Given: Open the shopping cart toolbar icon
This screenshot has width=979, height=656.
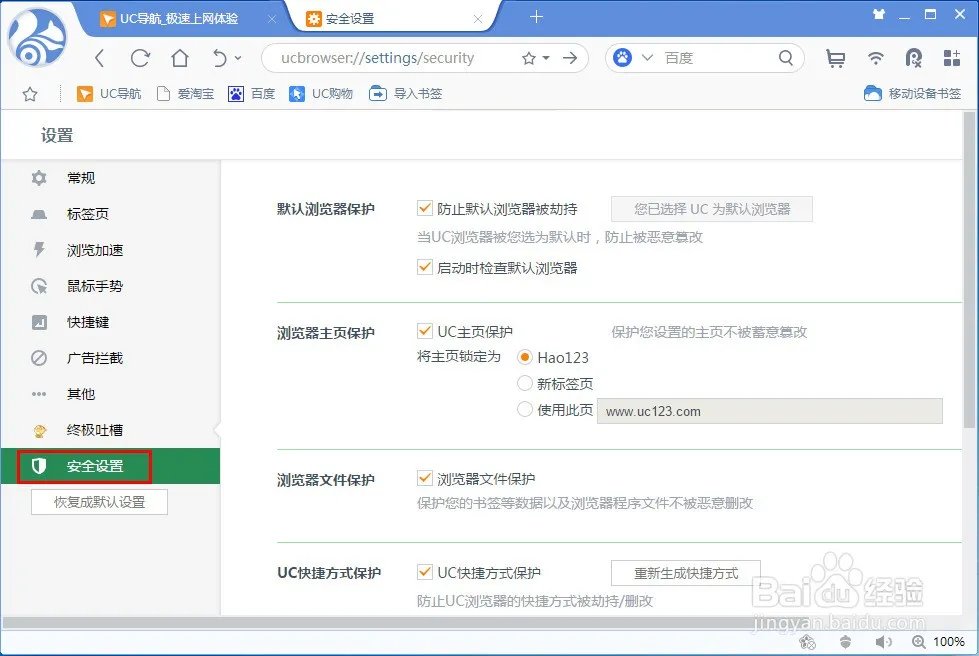Looking at the screenshot, I should click(835, 58).
